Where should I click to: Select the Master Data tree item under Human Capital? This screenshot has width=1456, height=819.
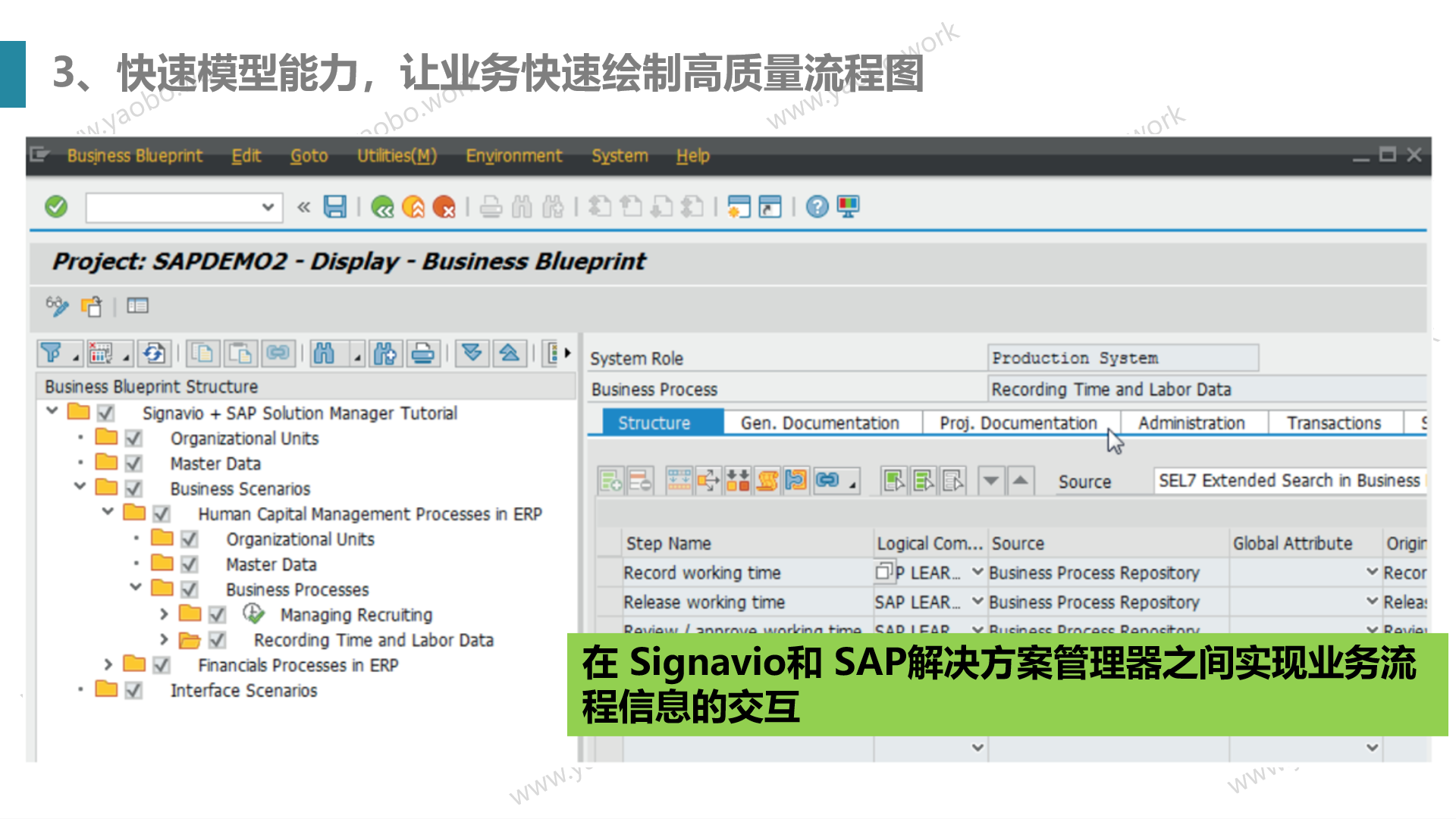(271, 564)
